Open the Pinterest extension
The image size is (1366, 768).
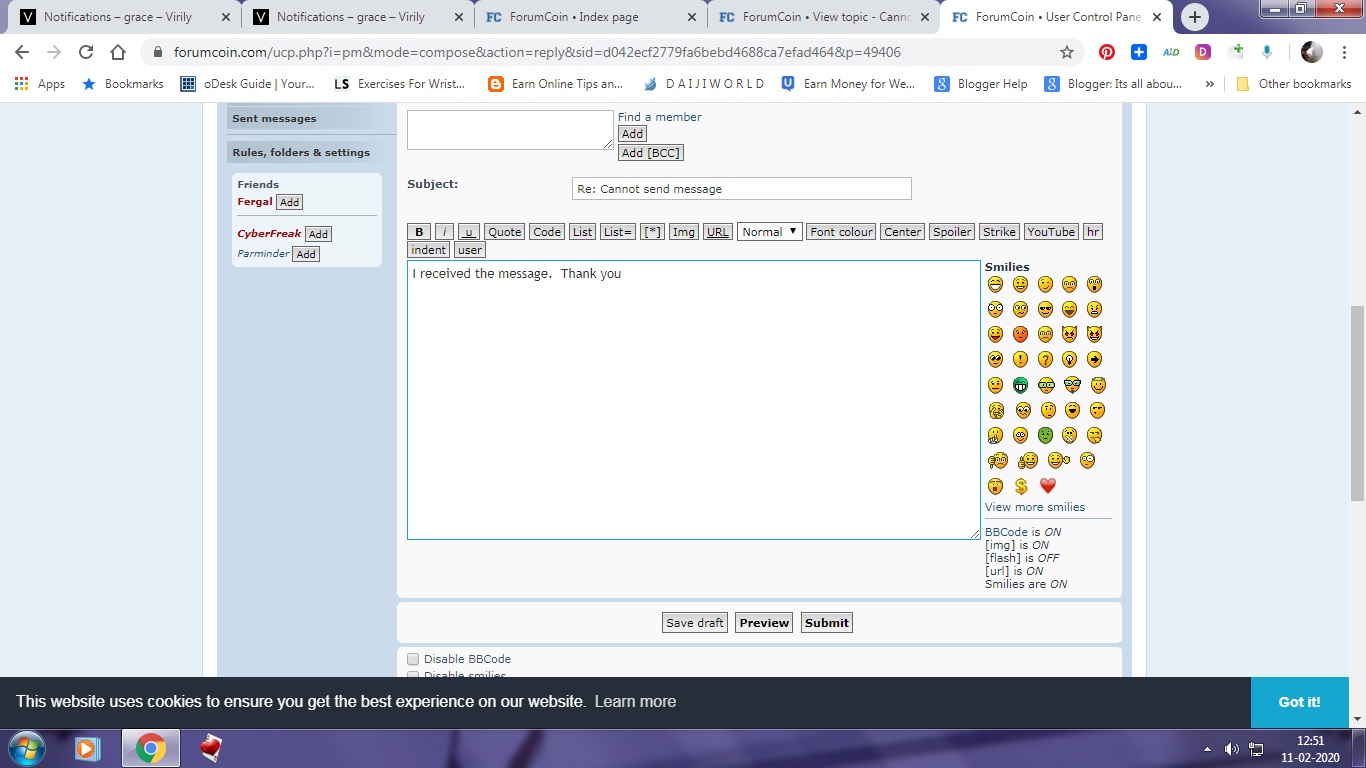pyautogui.click(x=1106, y=53)
